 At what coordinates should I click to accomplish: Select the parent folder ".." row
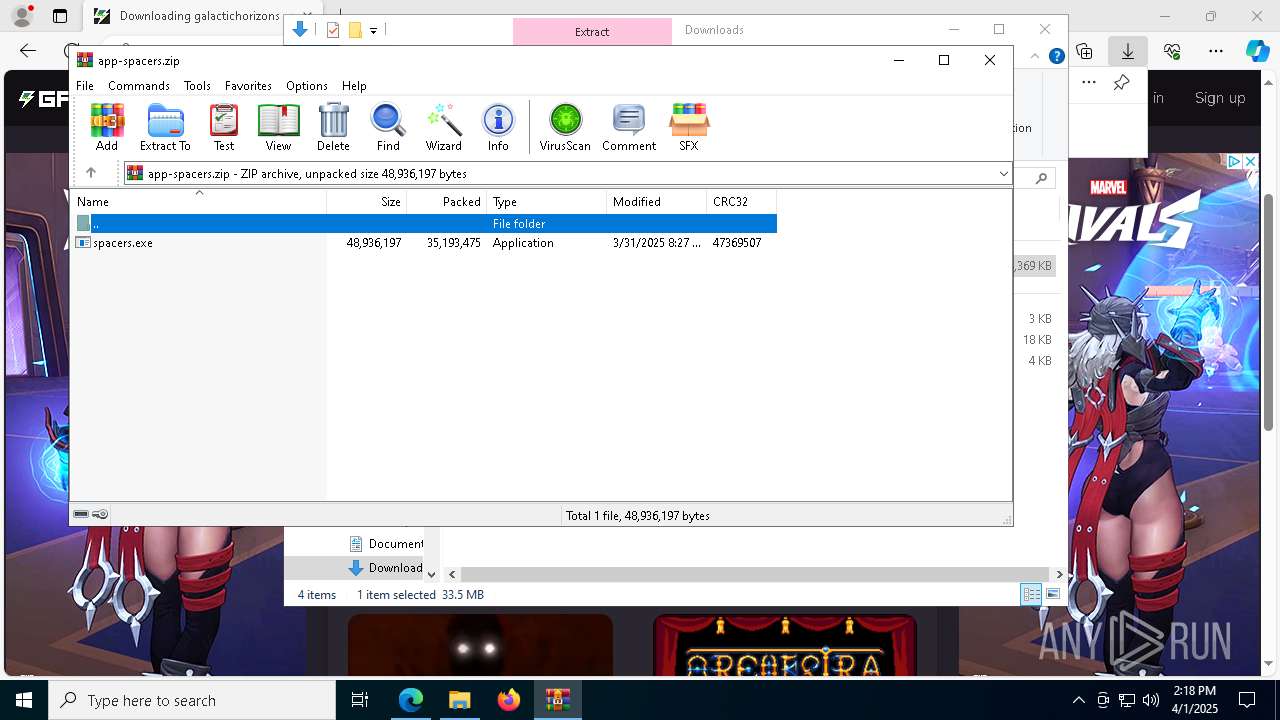tap(425, 224)
